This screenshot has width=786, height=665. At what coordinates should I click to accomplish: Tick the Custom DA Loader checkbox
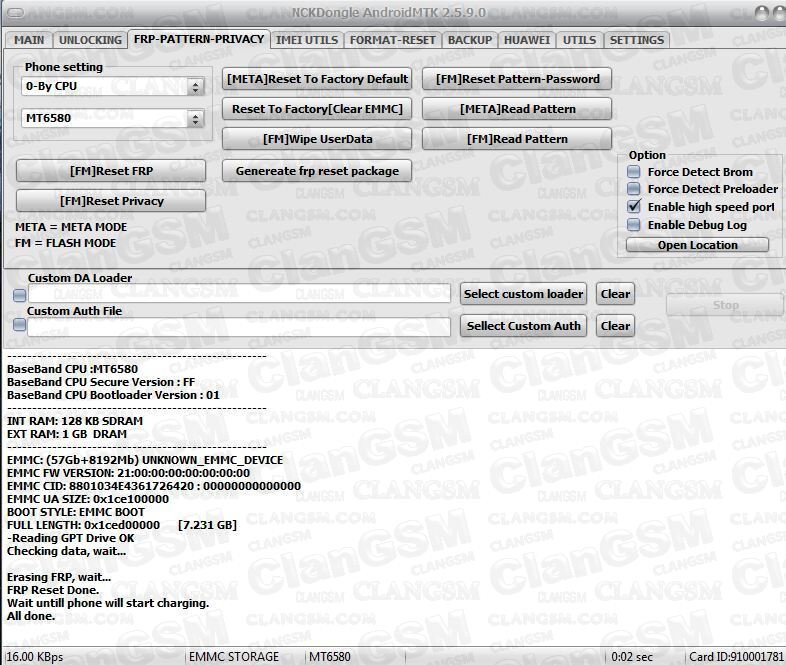19,295
